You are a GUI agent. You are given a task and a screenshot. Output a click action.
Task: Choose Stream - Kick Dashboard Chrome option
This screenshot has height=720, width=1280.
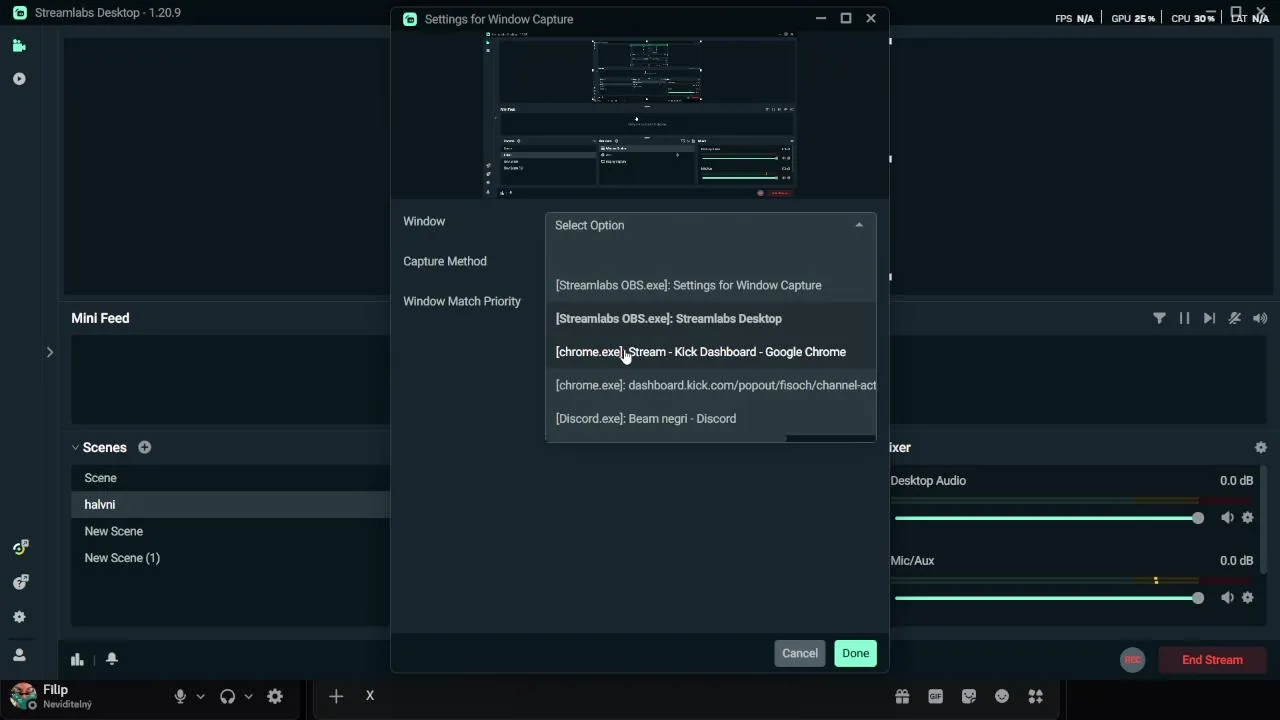pyautogui.click(x=710, y=352)
